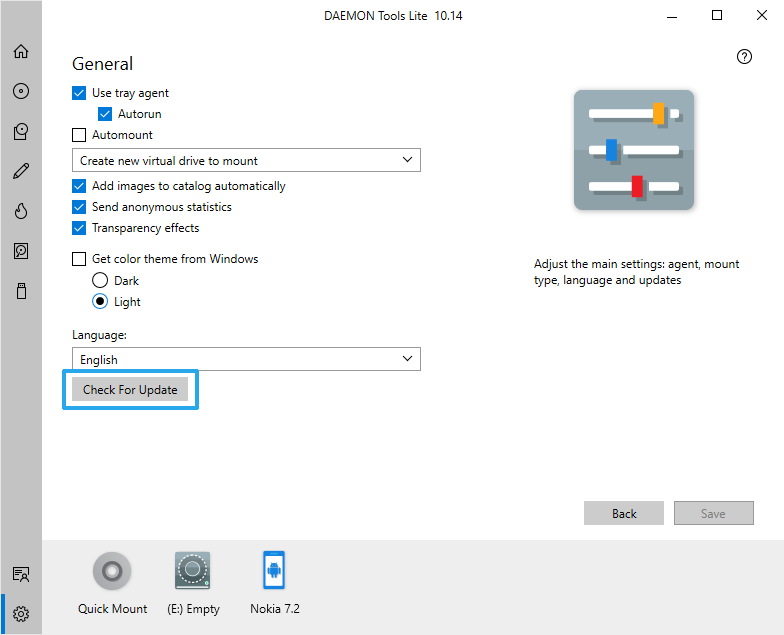Click the Check For Update button
784x635 pixels.
coord(130,390)
